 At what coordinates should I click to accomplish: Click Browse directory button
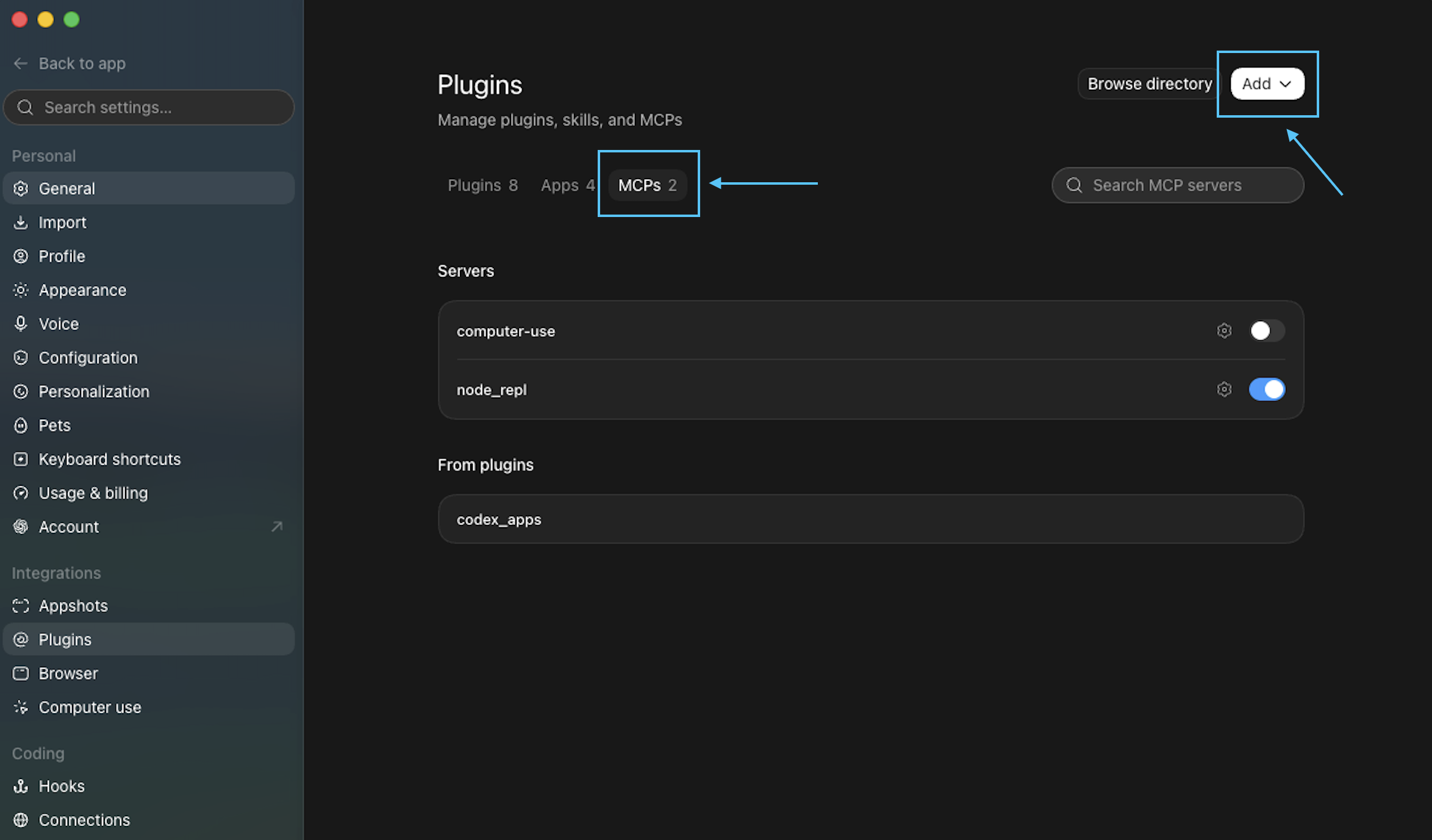[x=1150, y=84]
